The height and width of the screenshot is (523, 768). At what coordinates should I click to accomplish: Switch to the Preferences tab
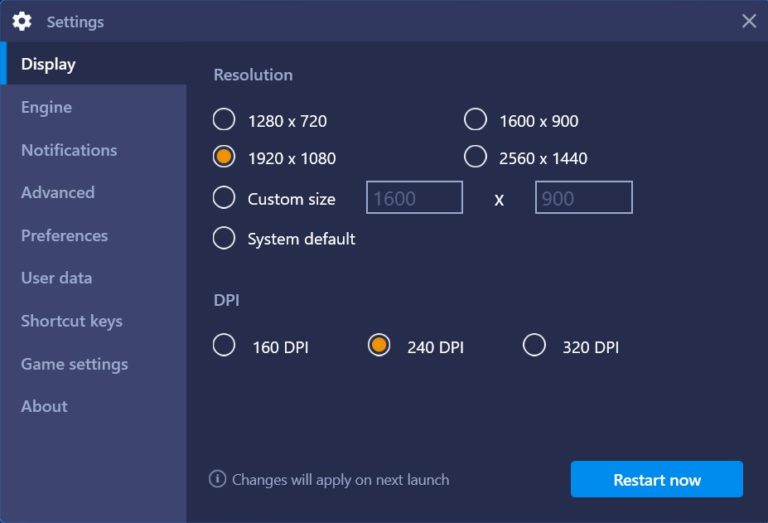point(93,236)
